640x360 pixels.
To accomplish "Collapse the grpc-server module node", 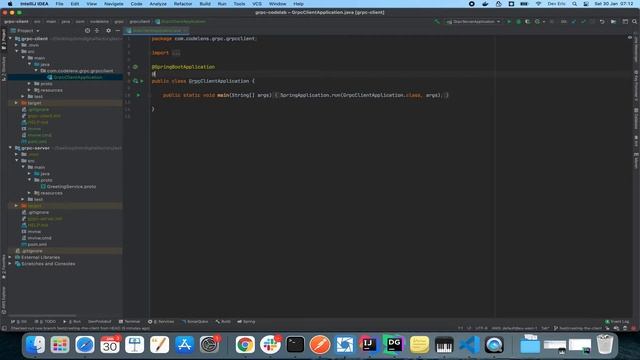I will (11, 148).
